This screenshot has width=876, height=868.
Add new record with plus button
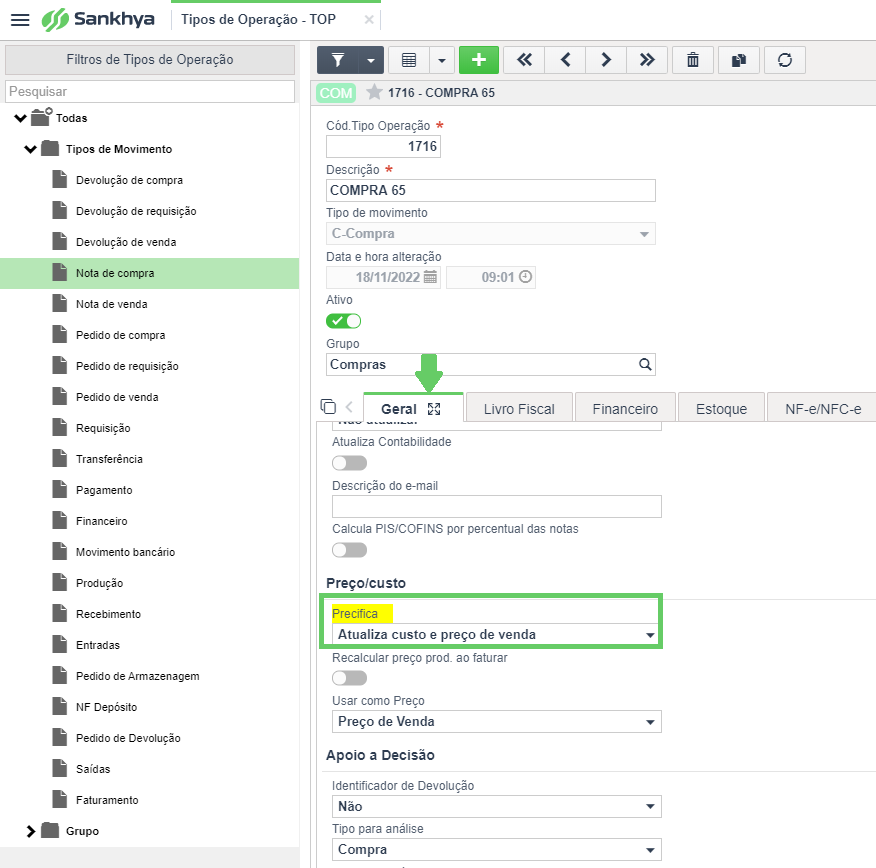tap(479, 60)
